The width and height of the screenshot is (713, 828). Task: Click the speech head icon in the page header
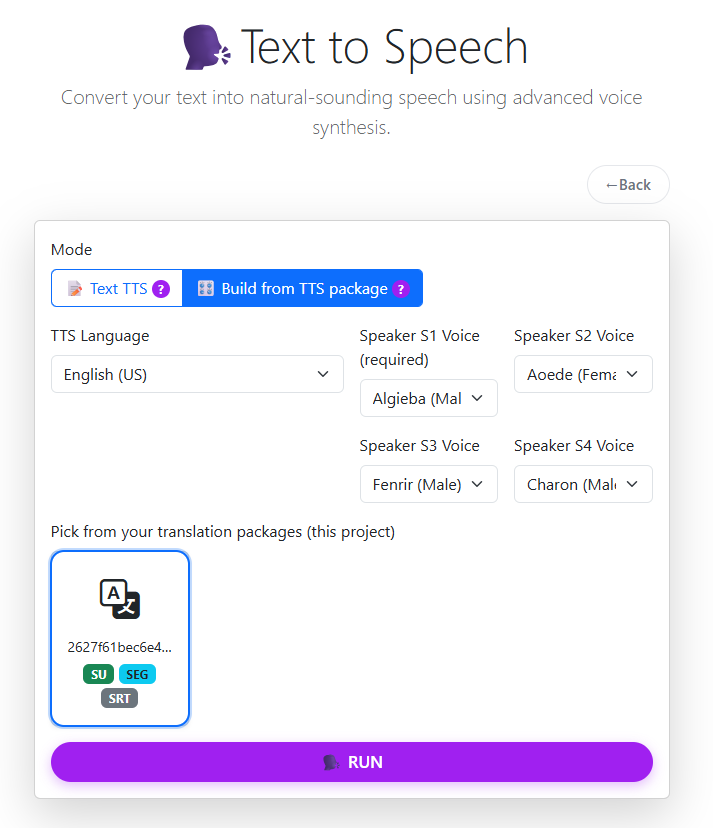tap(207, 45)
